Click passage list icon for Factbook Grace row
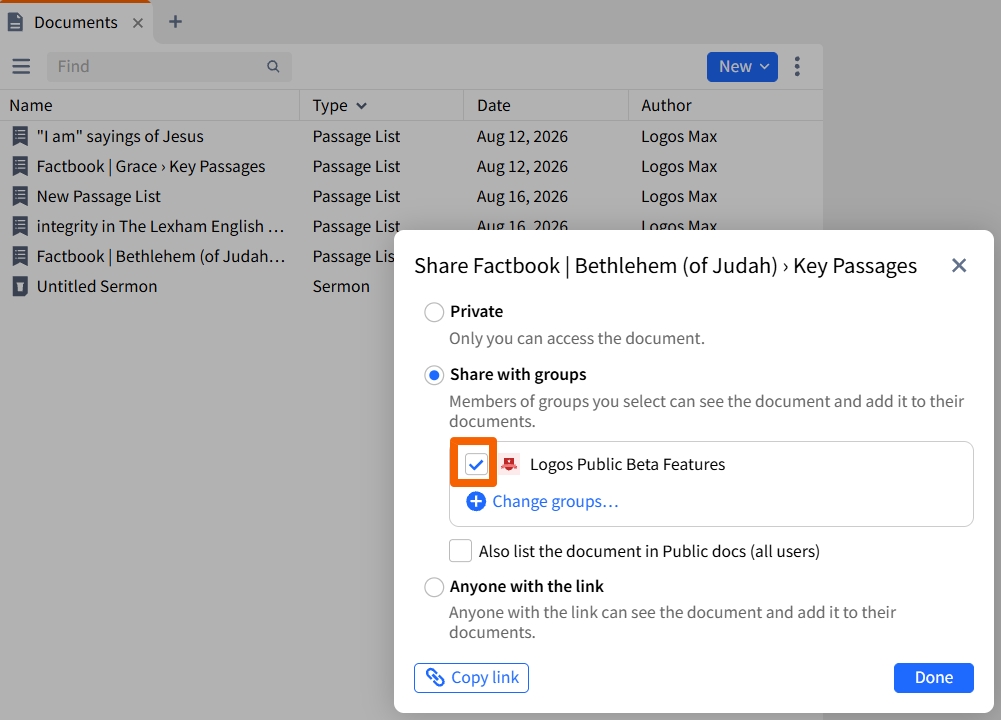1001x720 pixels. [20, 166]
